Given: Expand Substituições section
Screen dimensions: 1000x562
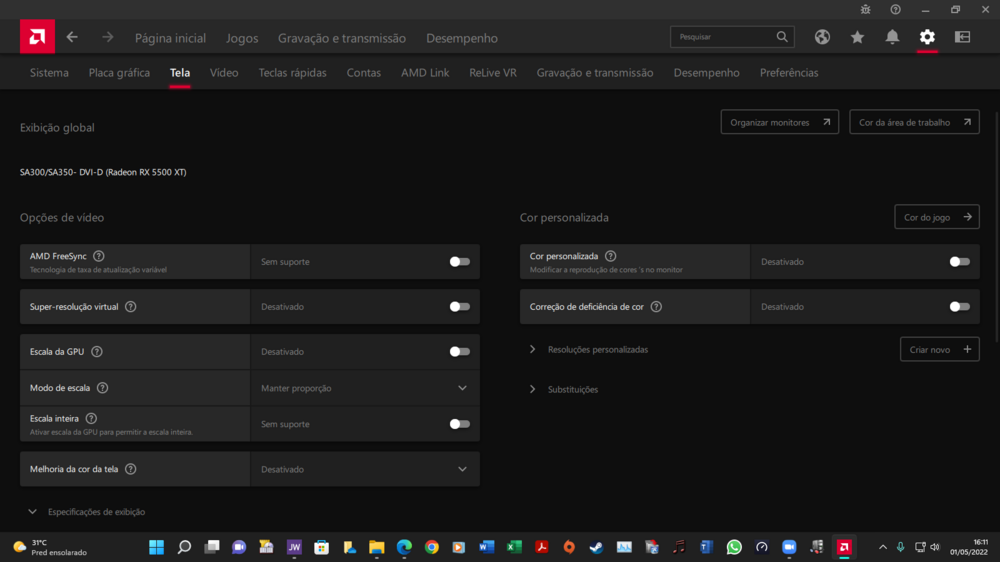Looking at the screenshot, I should click(x=533, y=389).
